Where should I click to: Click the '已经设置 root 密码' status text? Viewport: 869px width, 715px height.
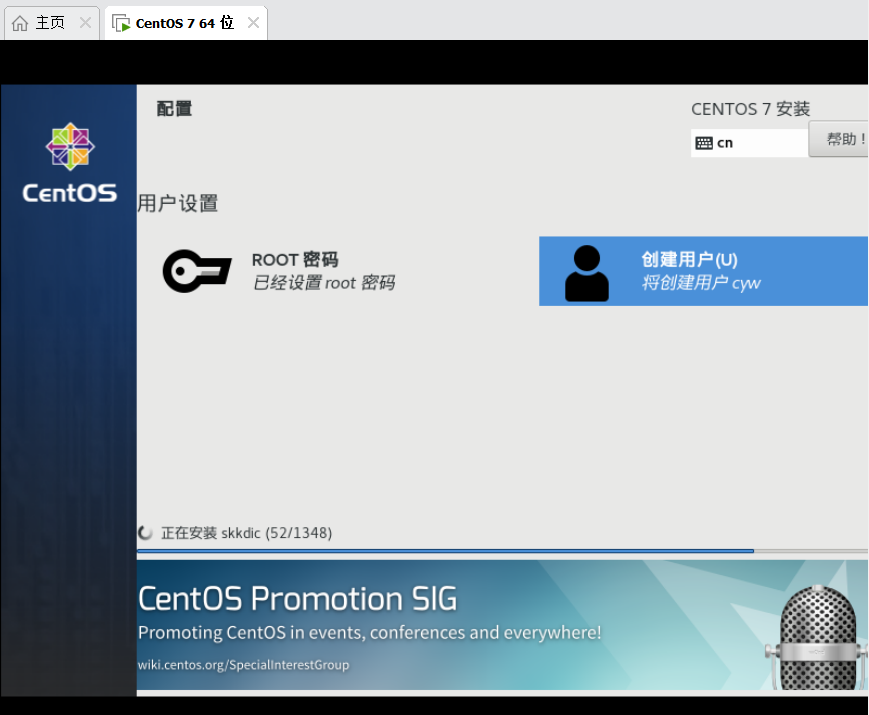(324, 283)
